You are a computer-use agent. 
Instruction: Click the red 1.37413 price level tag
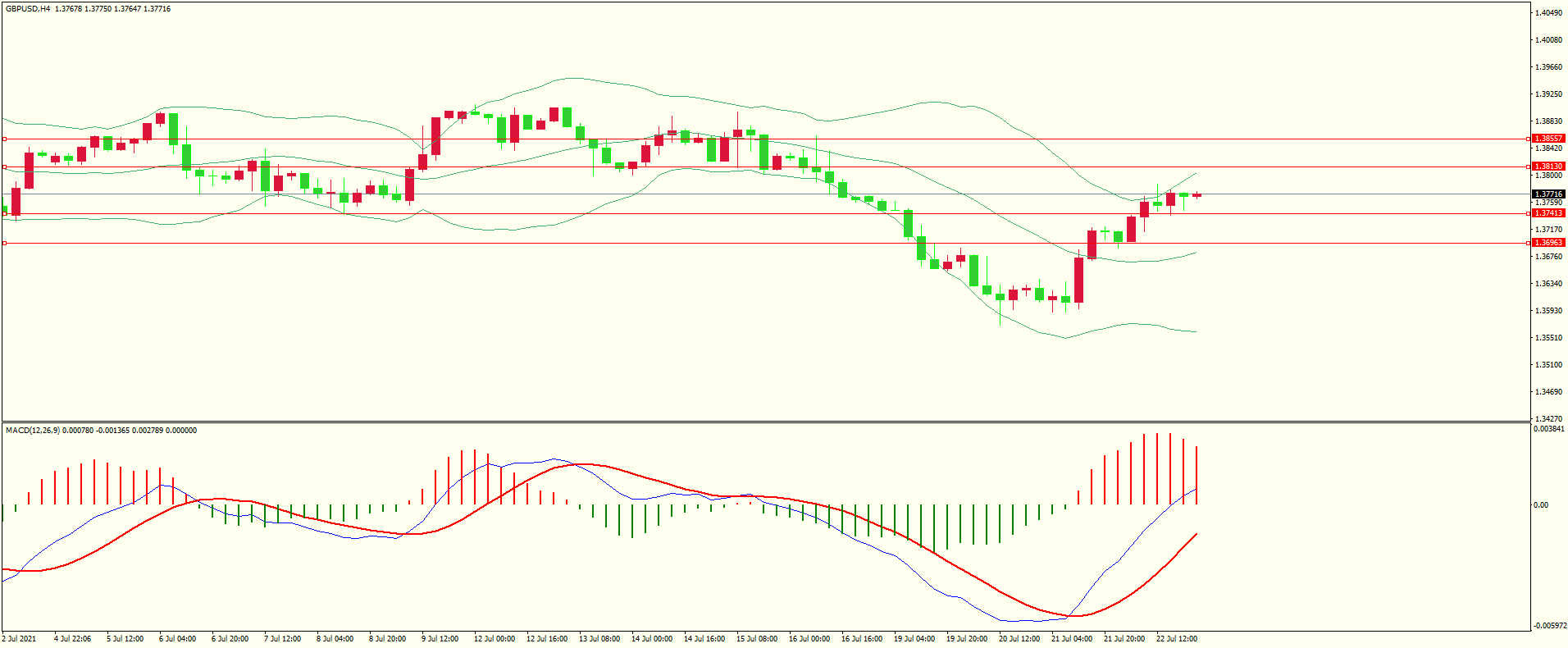tap(1548, 213)
